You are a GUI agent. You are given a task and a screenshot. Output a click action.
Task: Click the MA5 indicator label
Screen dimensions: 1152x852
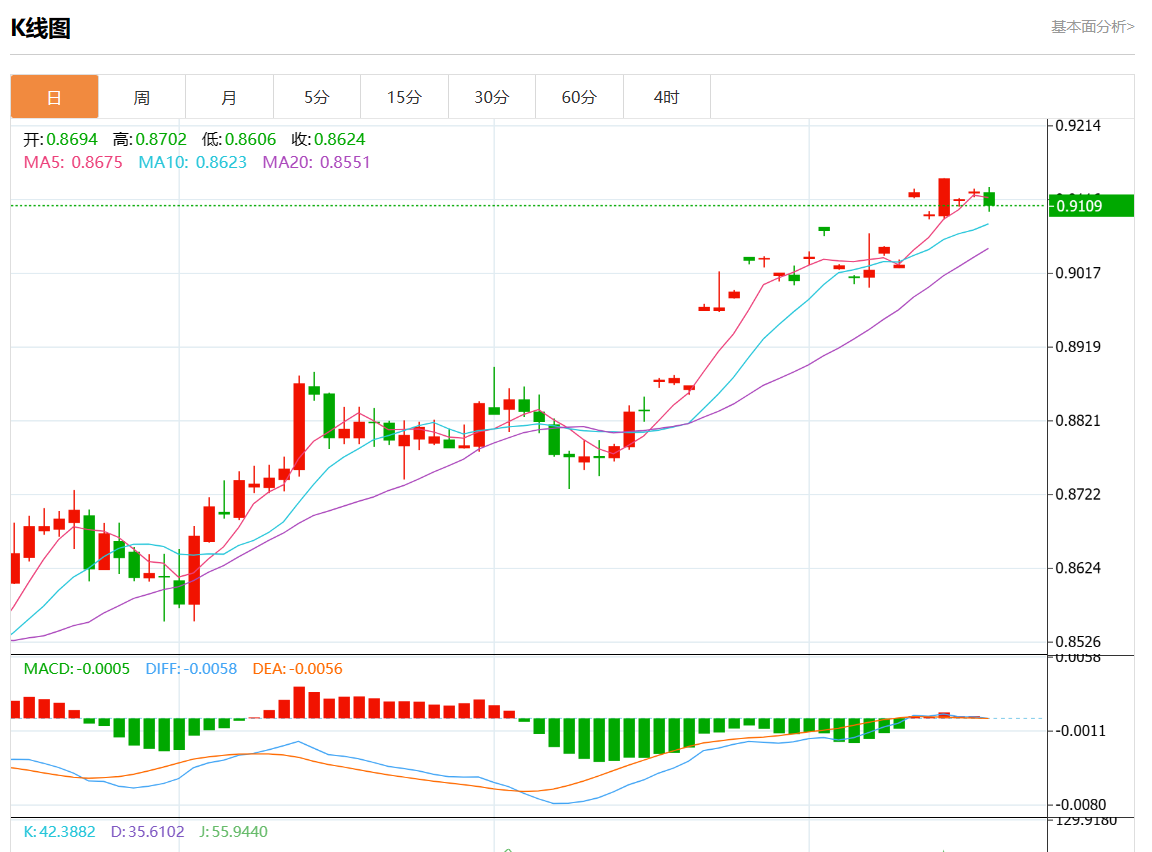(73, 162)
